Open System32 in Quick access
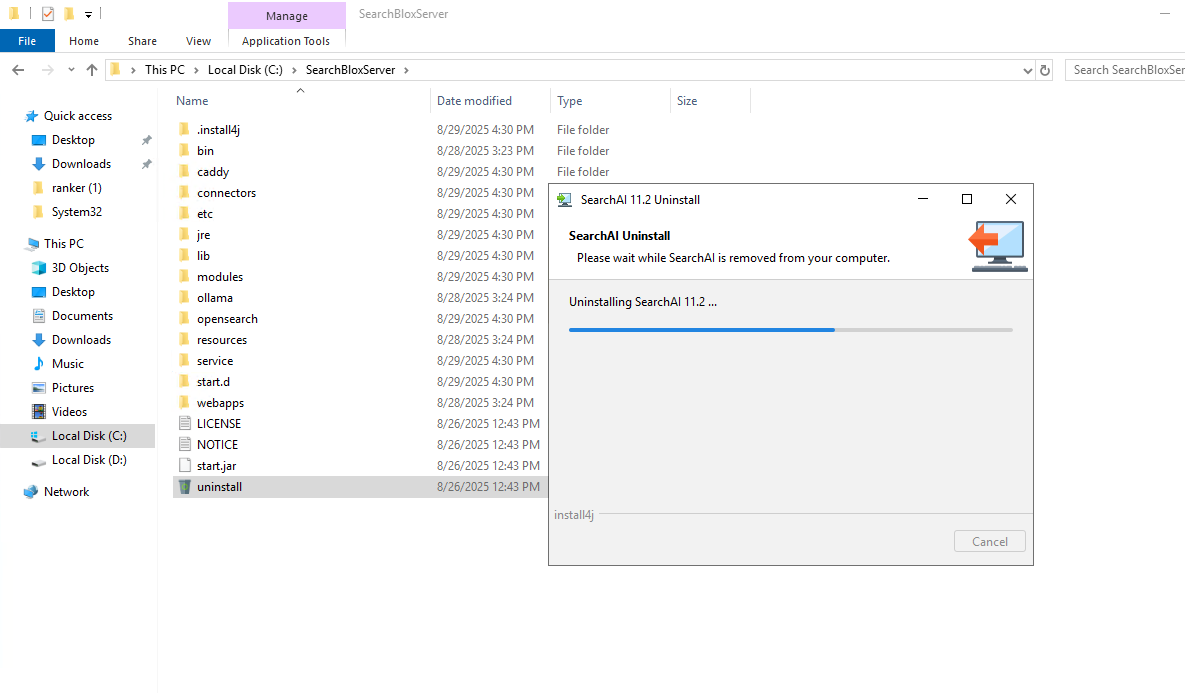The width and height of the screenshot is (1185, 693). pyautogui.click(x=76, y=212)
